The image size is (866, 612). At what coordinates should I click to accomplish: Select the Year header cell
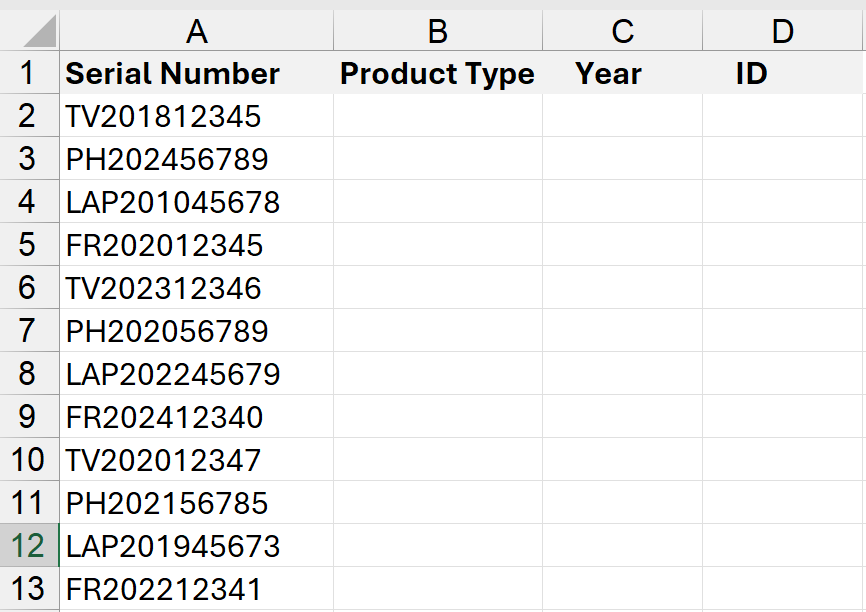pos(609,74)
